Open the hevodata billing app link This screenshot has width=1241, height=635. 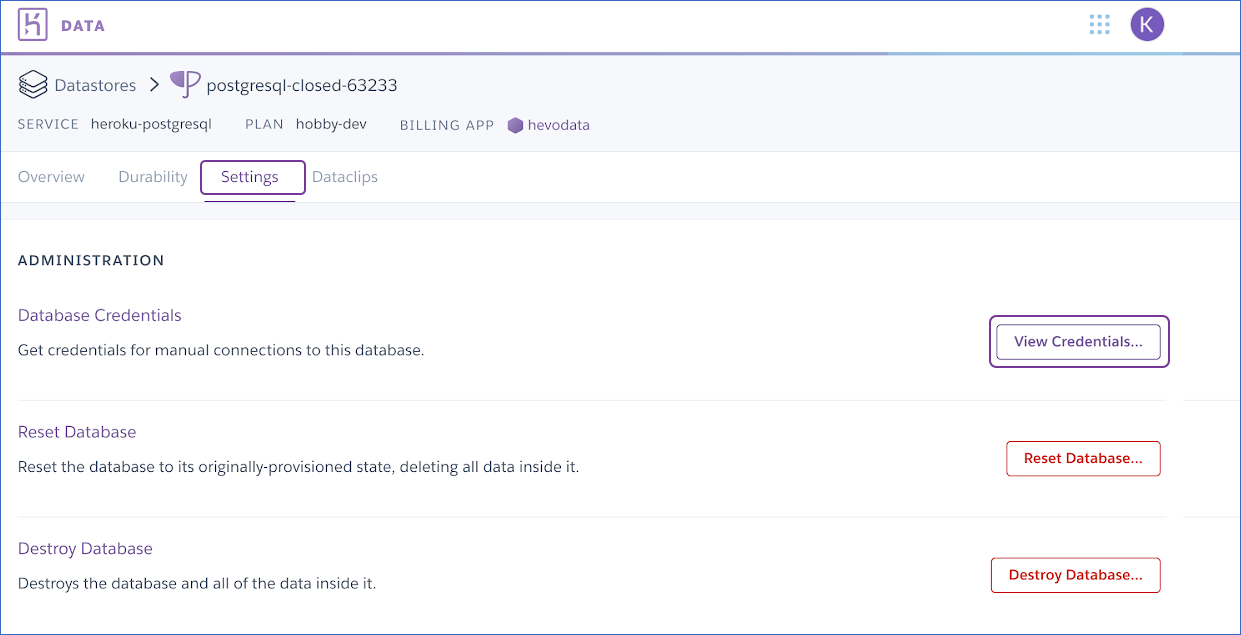point(559,125)
